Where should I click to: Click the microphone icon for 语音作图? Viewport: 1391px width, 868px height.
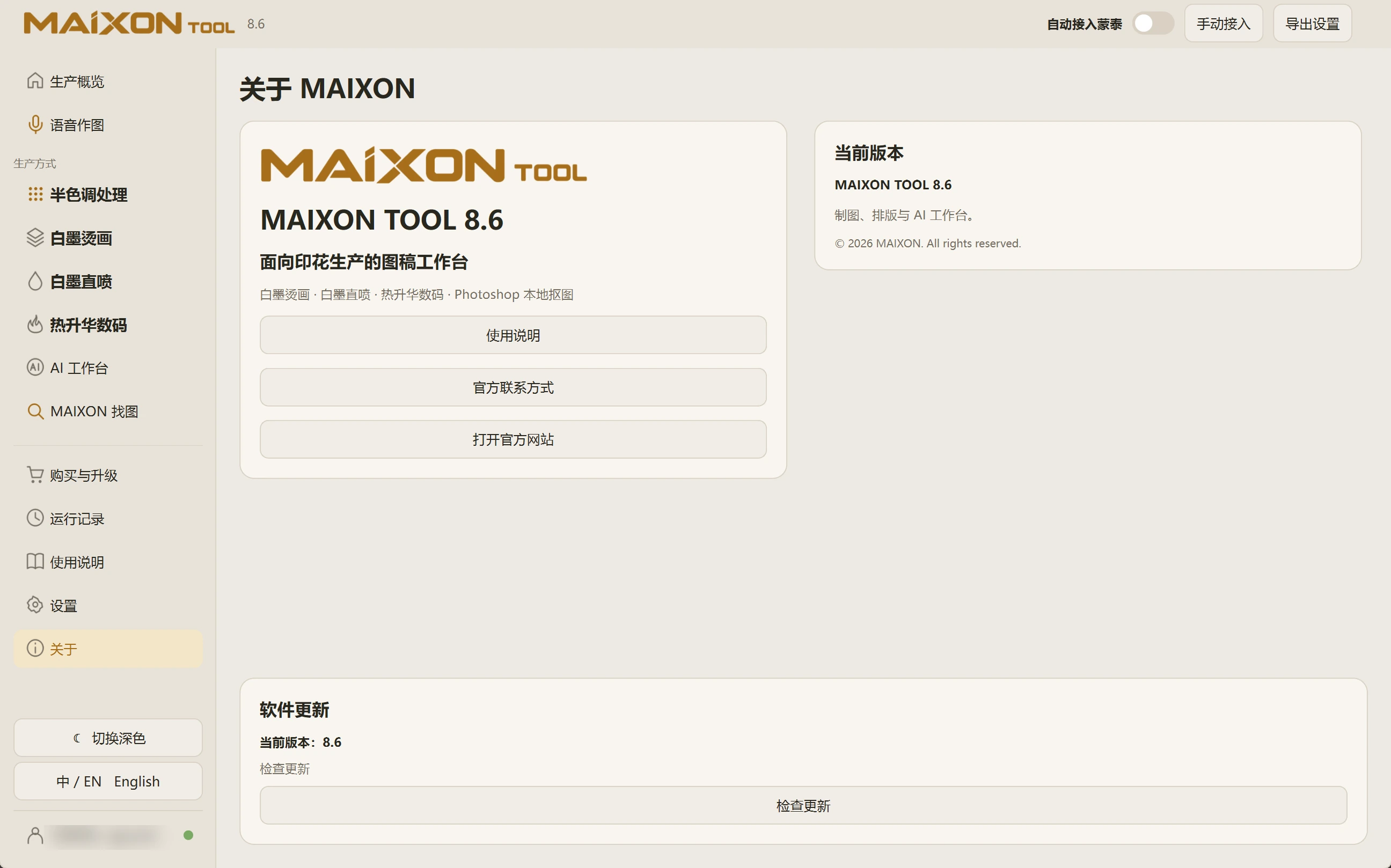tap(35, 124)
